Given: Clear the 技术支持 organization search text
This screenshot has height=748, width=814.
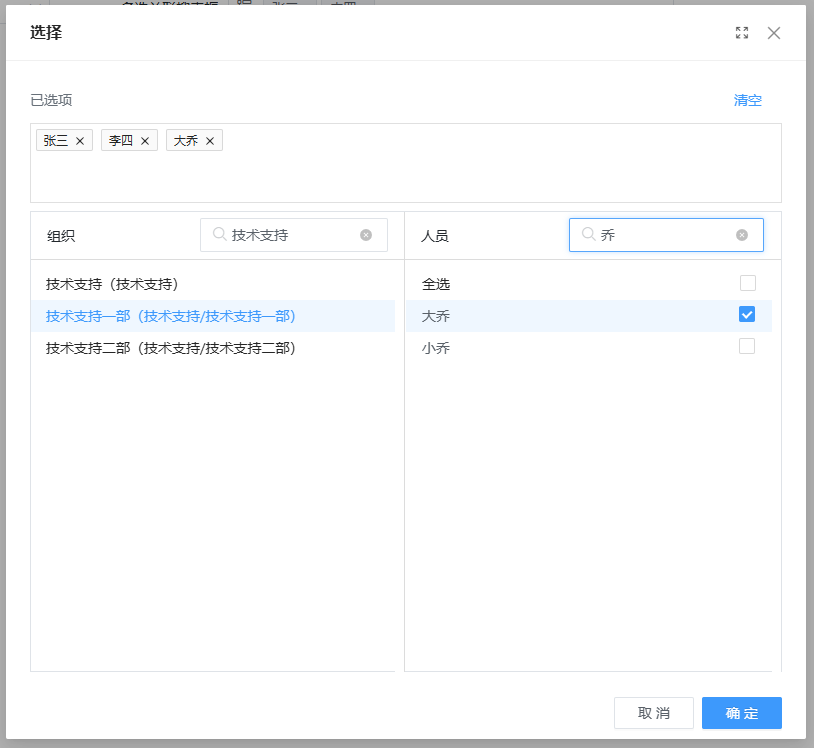Looking at the screenshot, I should [366, 235].
